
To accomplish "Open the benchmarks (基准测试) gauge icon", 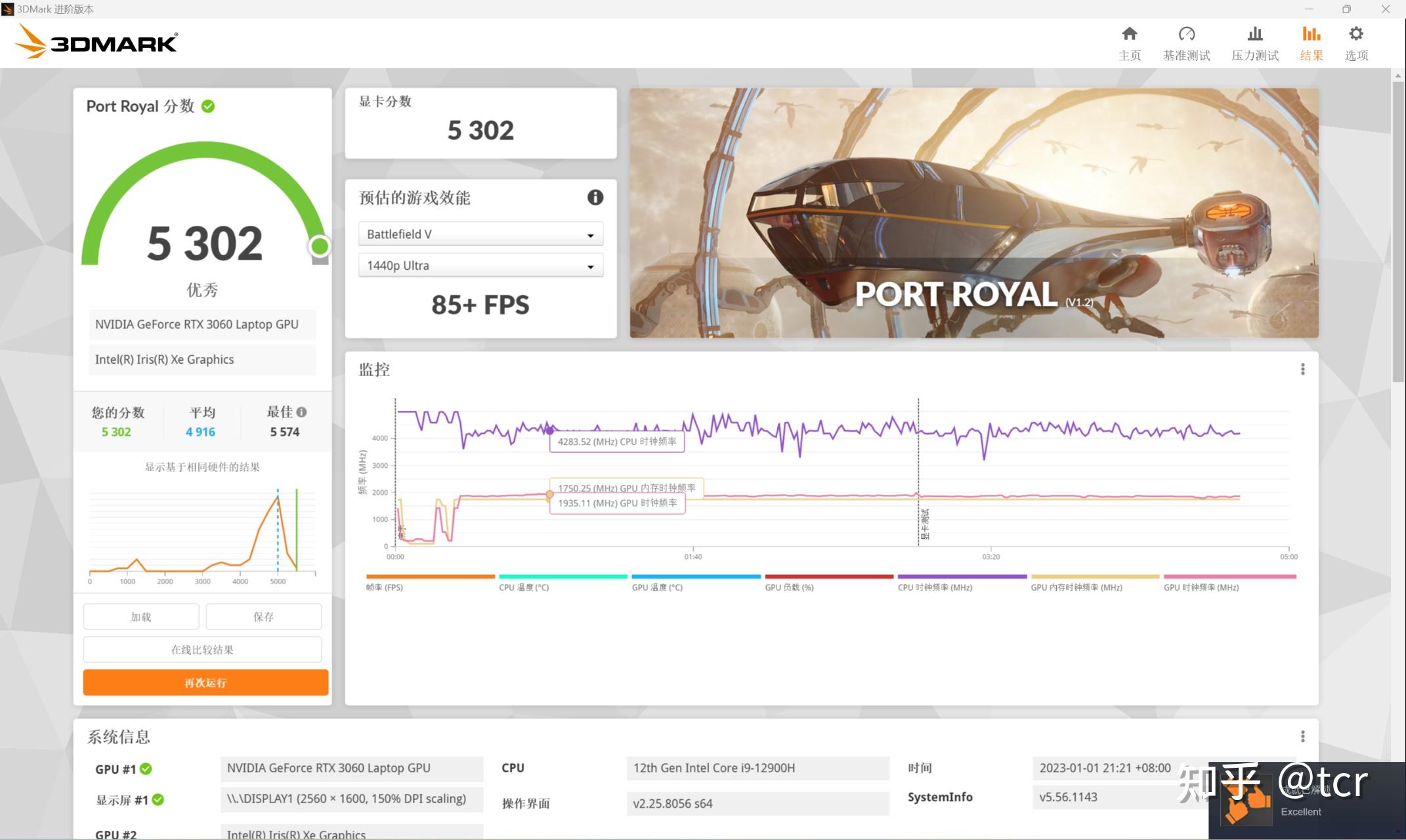I will tap(1186, 34).
